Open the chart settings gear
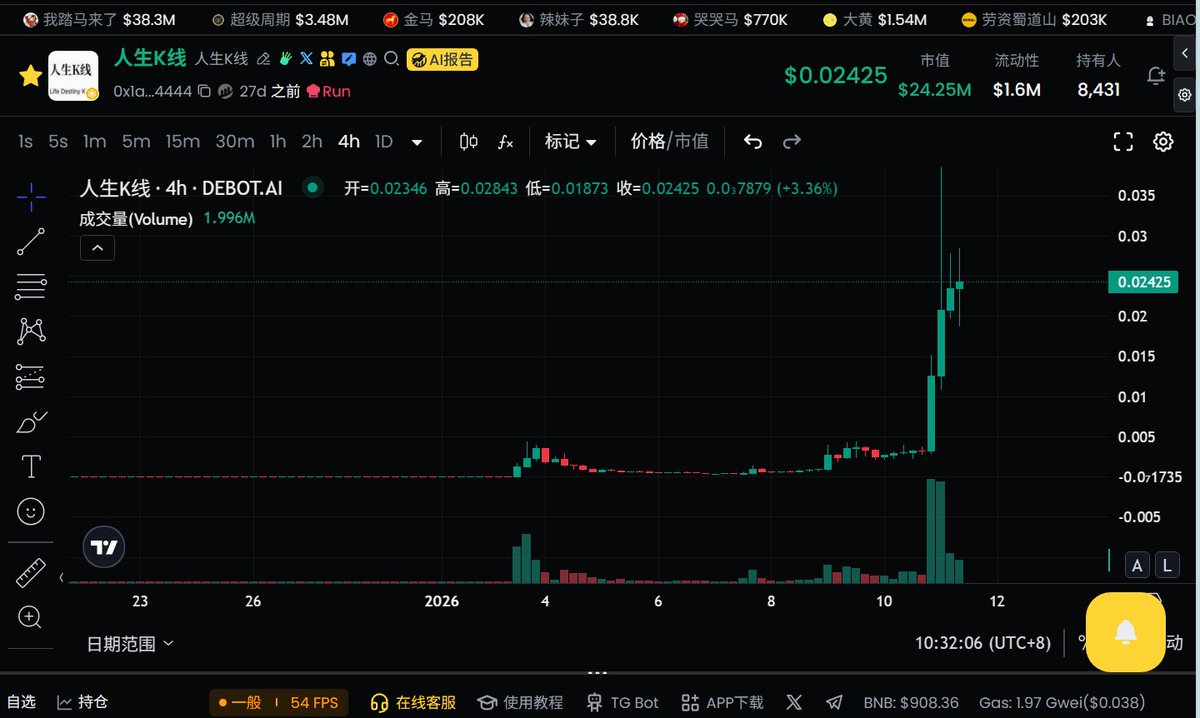The width and height of the screenshot is (1200, 718). (x=1162, y=141)
